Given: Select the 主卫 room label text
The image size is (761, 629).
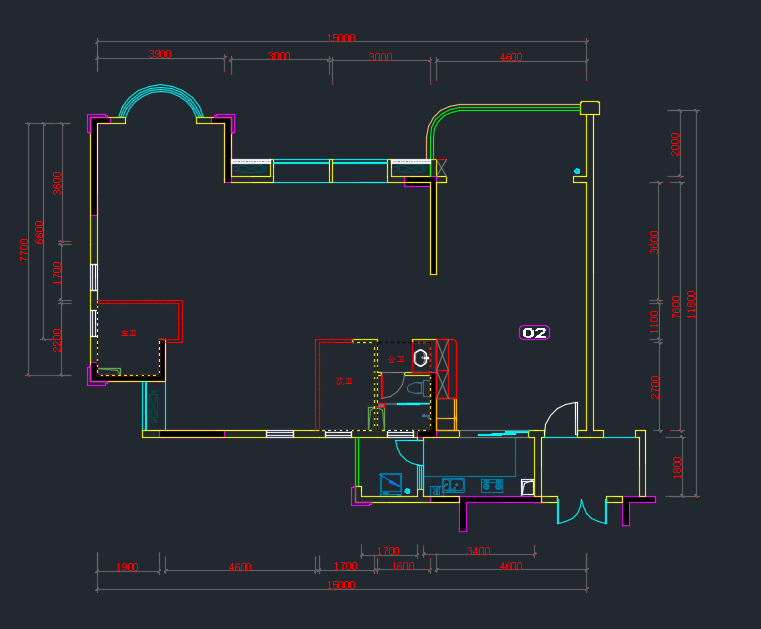Looking at the screenshot, I should coord(128,333).
